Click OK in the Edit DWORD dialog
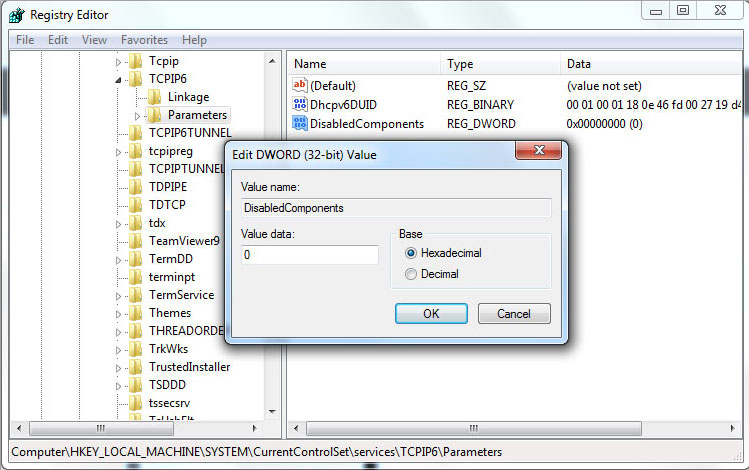 click(x=431, y=313)
